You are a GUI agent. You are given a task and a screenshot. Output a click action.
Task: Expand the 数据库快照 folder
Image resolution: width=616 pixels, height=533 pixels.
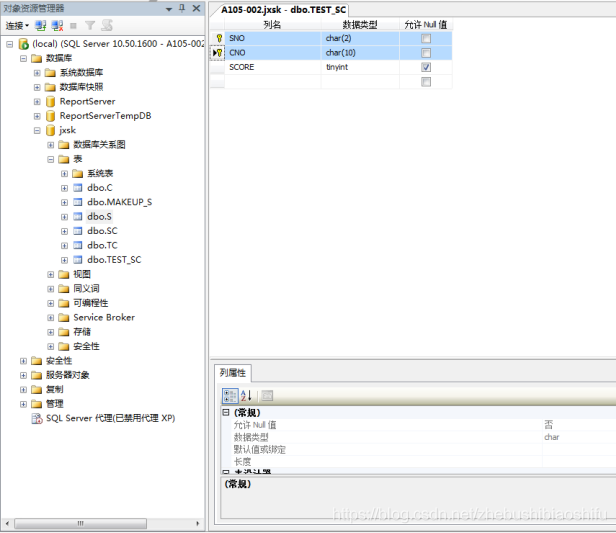pyautogui.click(x=37, y=87)
